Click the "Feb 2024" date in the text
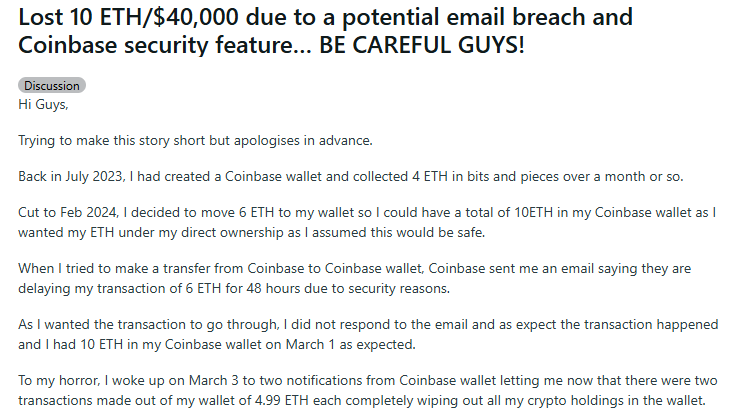The width and height of the screenshot is (738, 416). coord(88,213)
